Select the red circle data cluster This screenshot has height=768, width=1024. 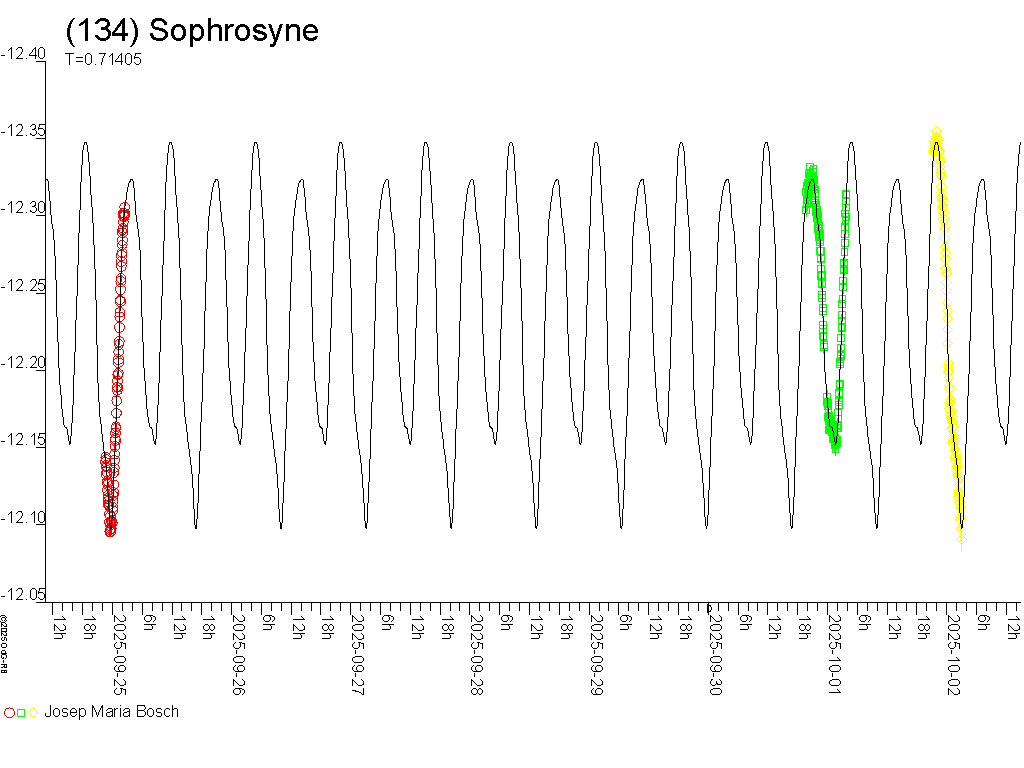116,370
